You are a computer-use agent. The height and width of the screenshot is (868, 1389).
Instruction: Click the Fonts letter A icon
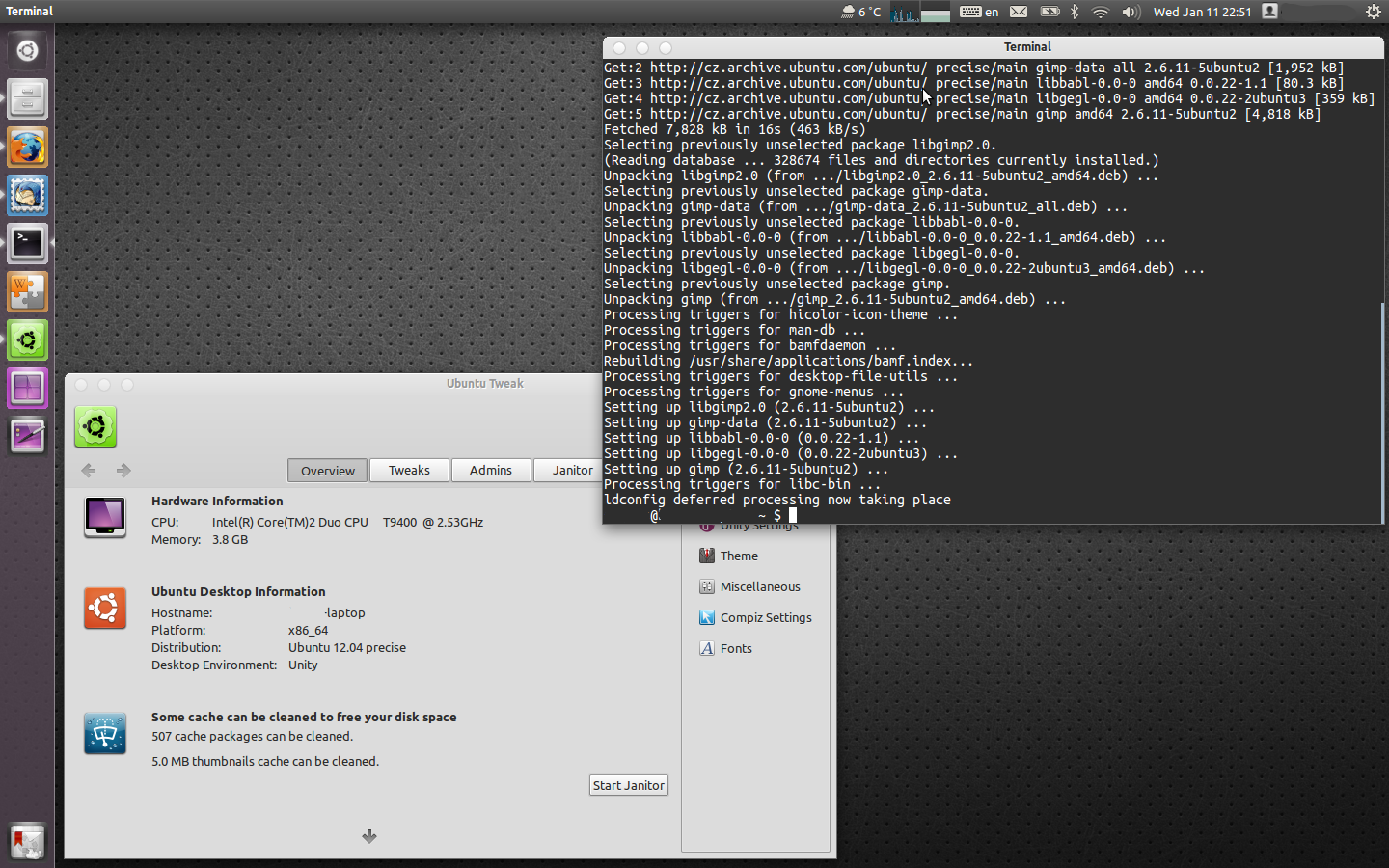tap(707, 648)
